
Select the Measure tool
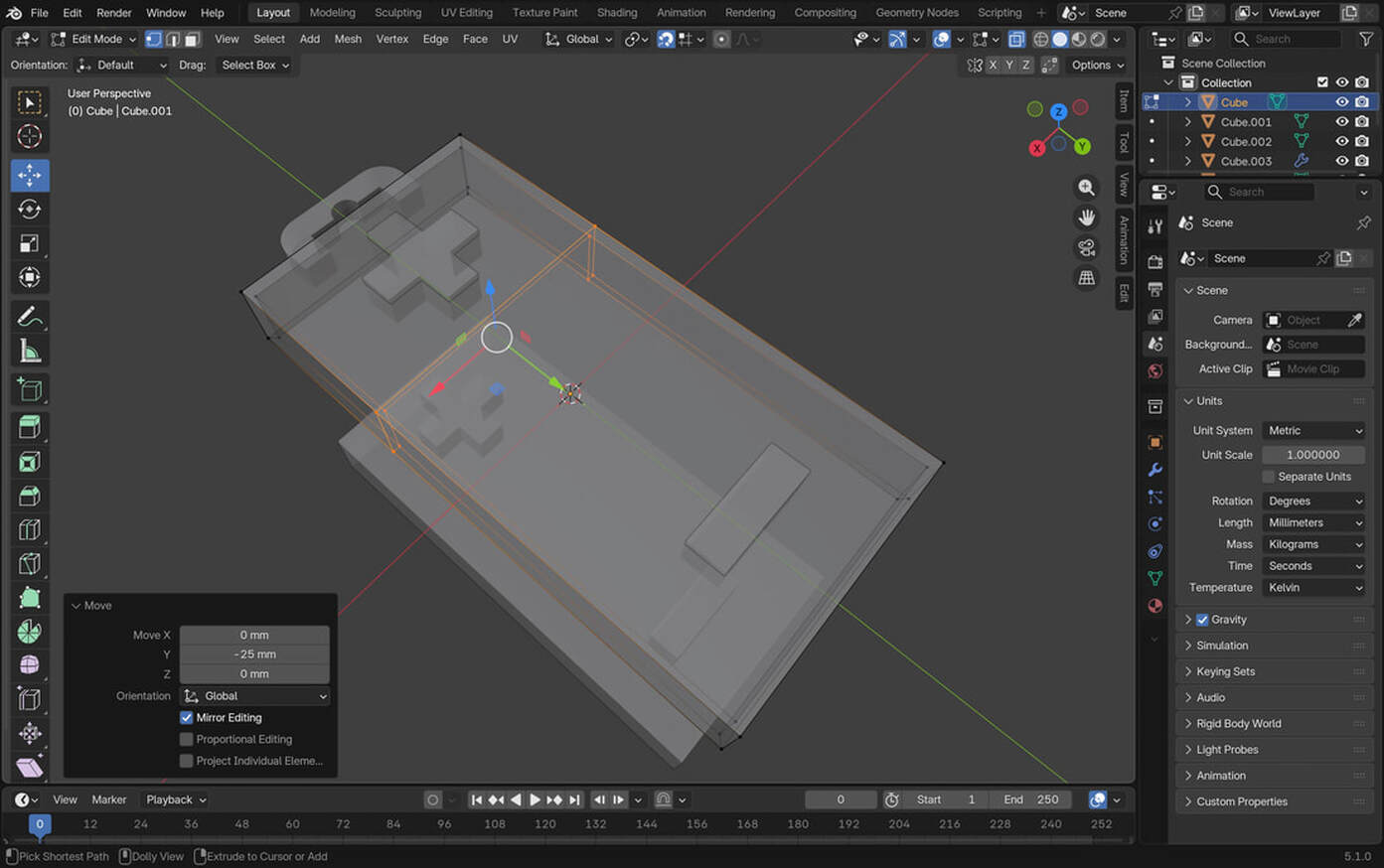click(x=30, y=351)
